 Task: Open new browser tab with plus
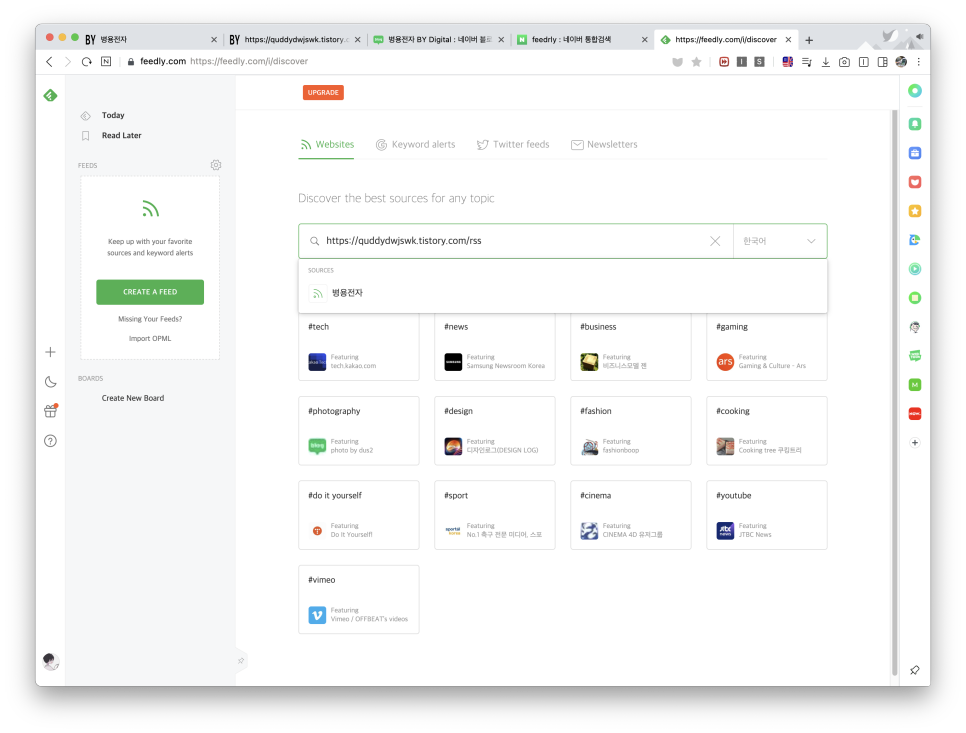point(809,40)
